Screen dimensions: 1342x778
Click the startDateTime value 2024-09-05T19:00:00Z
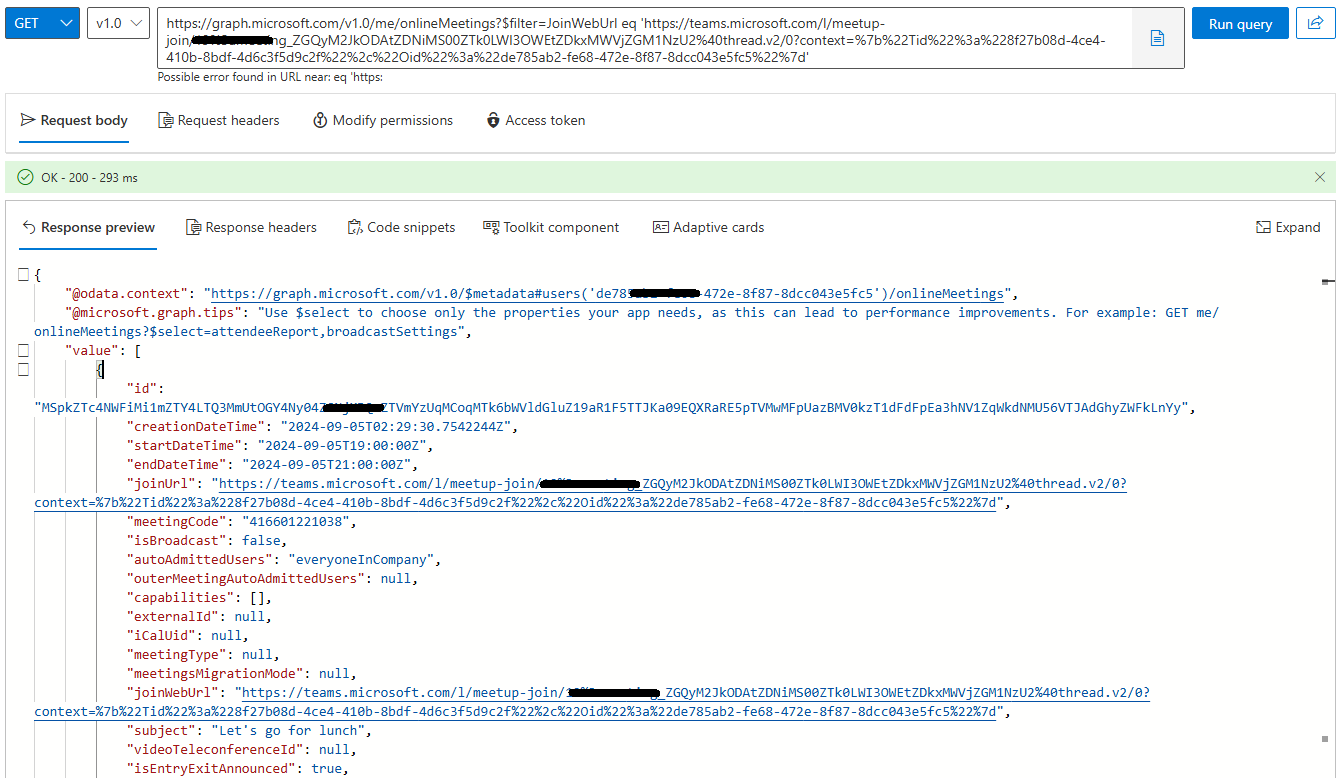(343, 445)
